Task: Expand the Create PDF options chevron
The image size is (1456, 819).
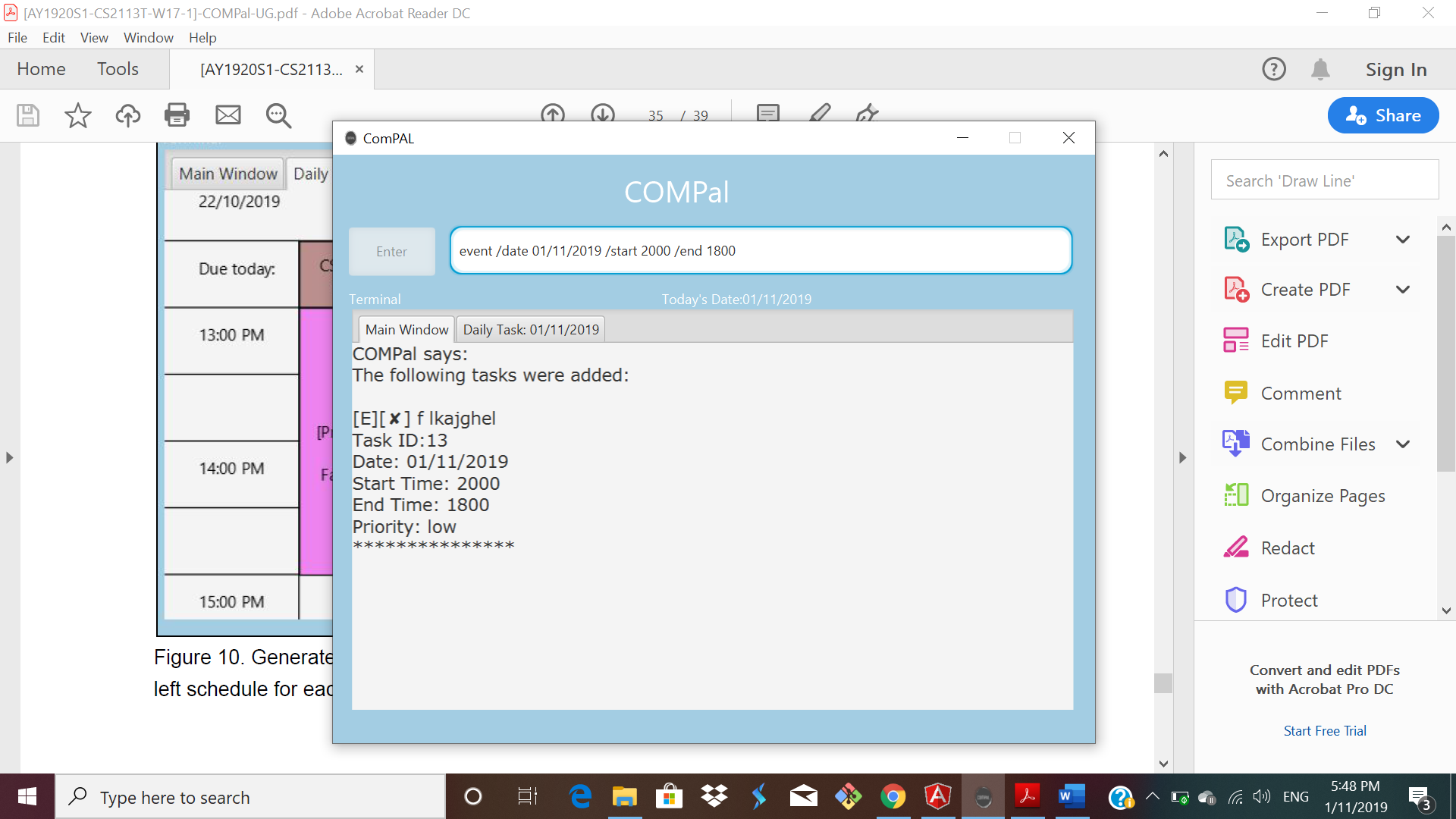Action: 1402,290
